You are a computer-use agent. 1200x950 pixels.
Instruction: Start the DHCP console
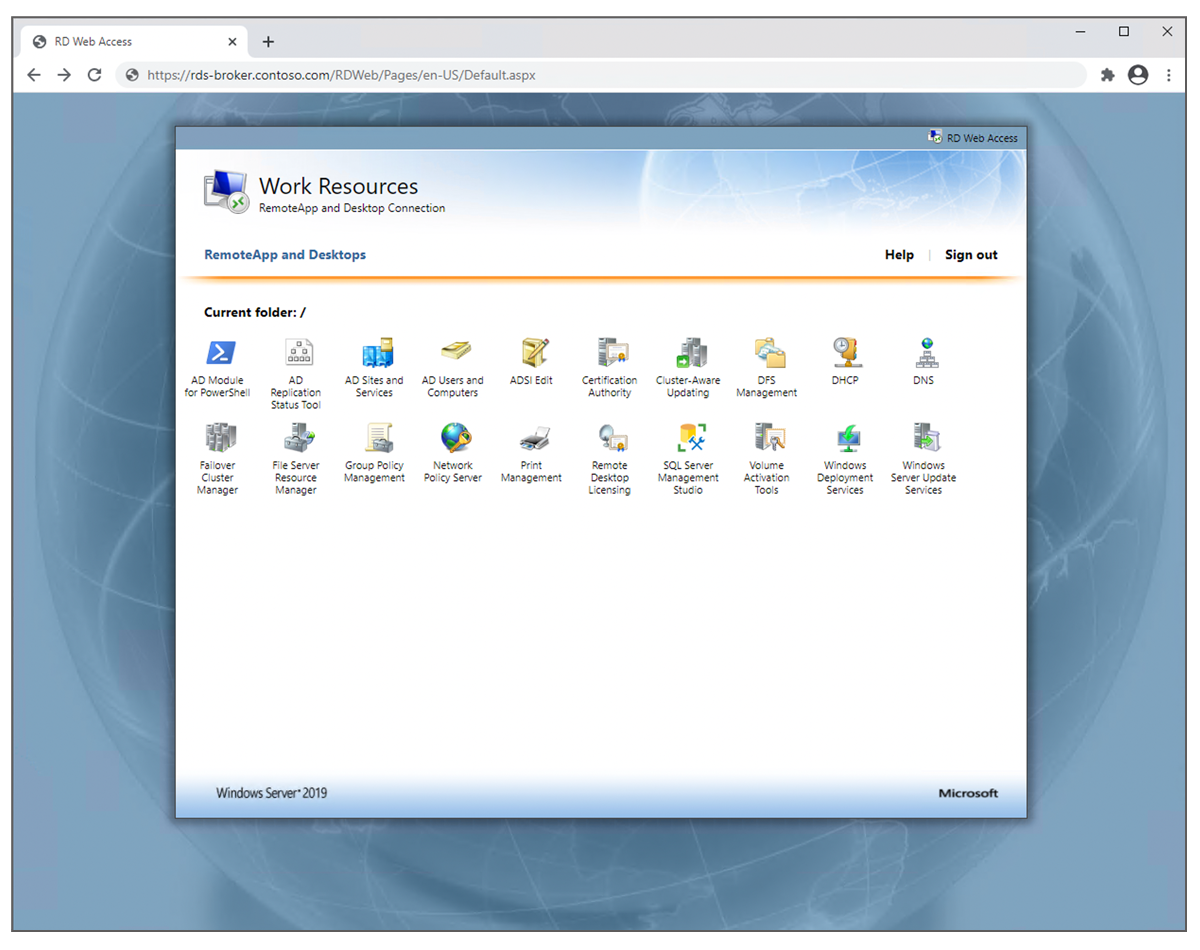(x=845, y=353)
